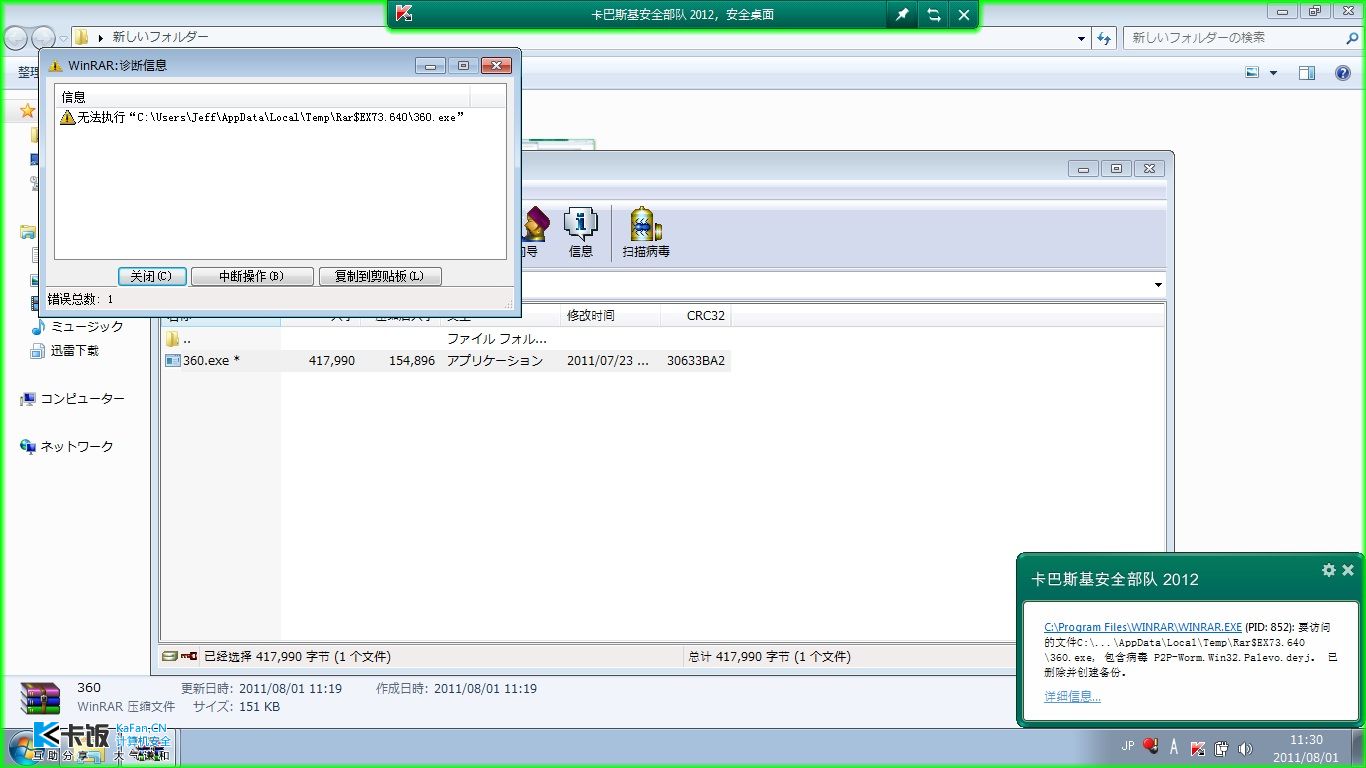Click the pin icon on Kaspersky safe desktop bar

(902, 15)
